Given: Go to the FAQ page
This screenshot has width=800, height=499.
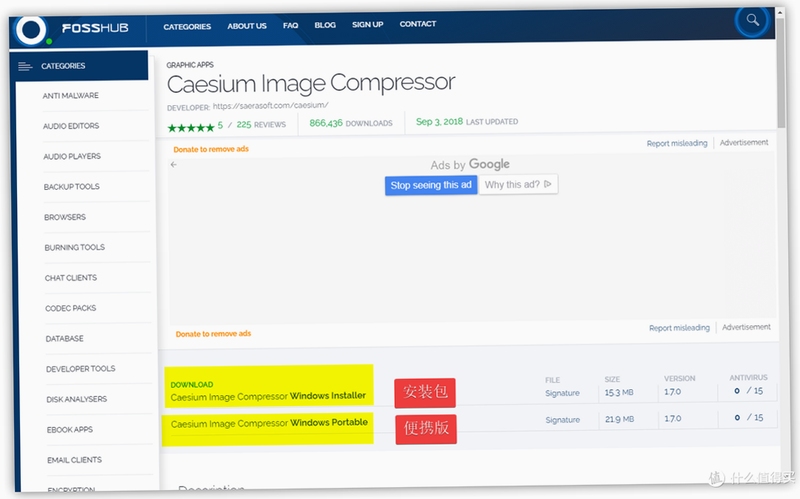Looking at the screenshot, I should tap(290, 26).
